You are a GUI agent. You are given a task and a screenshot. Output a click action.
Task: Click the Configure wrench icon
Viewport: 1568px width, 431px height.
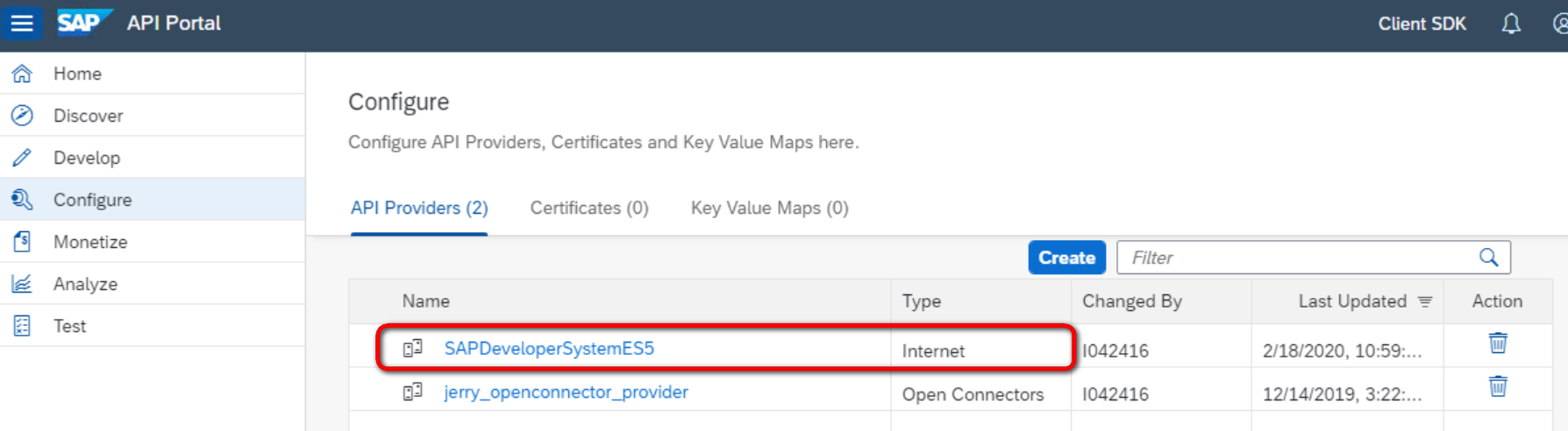click(22, 200)
